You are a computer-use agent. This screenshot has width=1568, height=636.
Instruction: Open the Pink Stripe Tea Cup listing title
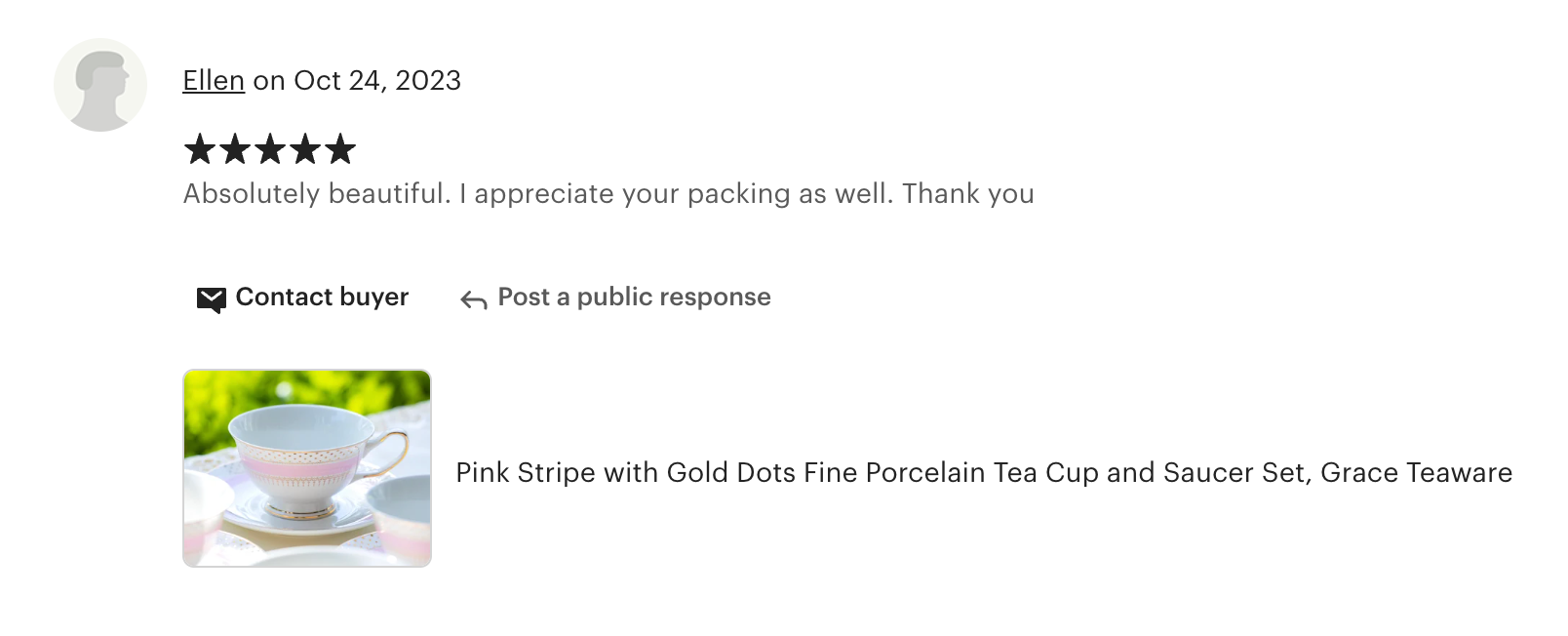tap(983, 473)
